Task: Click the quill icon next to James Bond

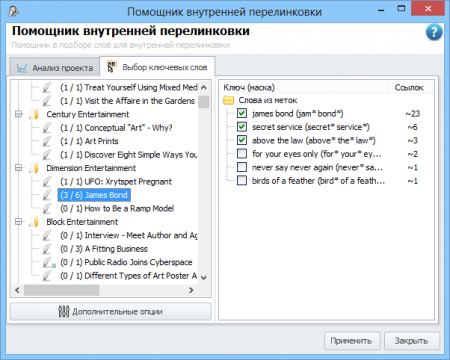Action: [x=47, y=195]
